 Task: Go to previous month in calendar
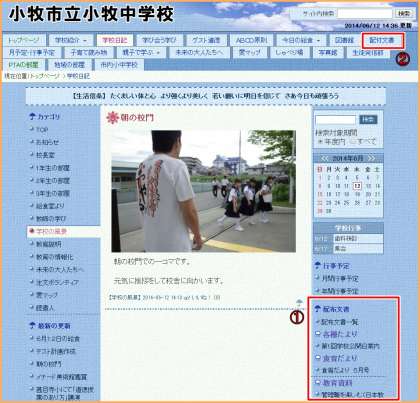pos(324,158)
